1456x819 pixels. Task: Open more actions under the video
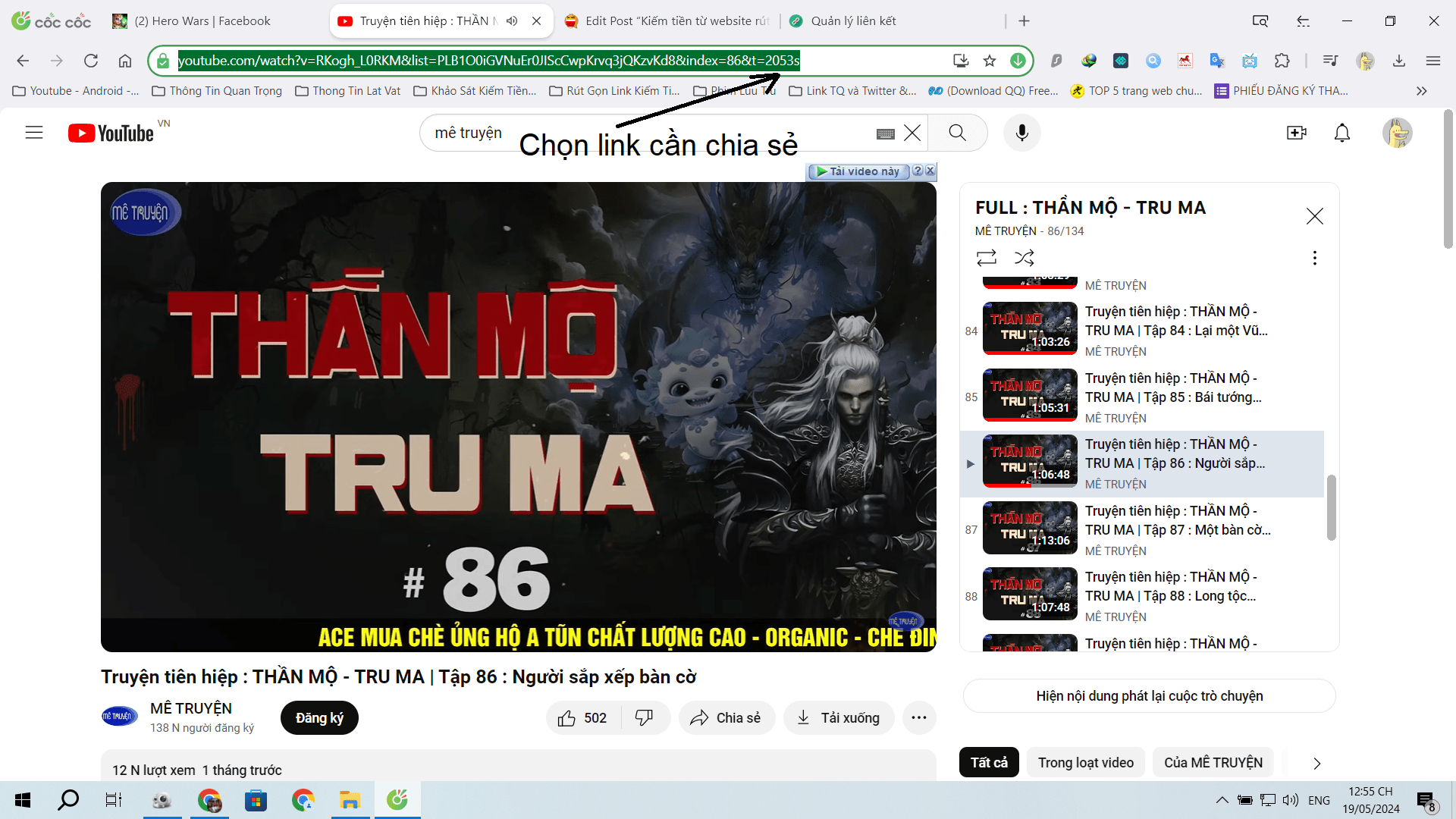point(918,718)
